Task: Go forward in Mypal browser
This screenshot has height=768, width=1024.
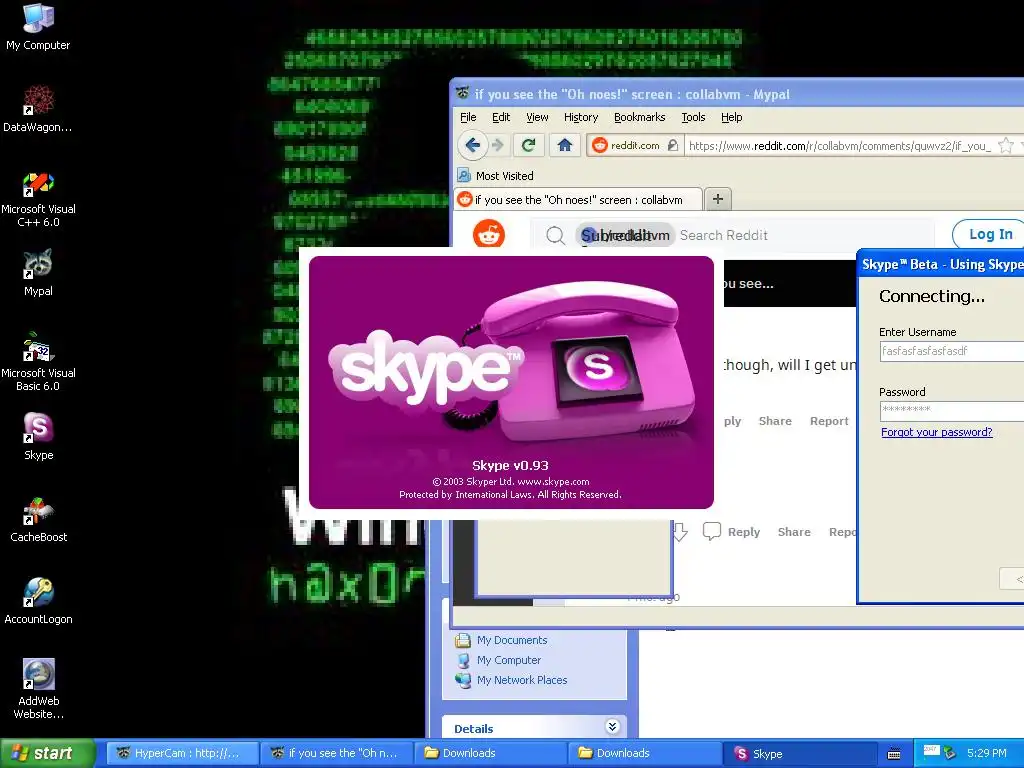Action: pos(498,145)
